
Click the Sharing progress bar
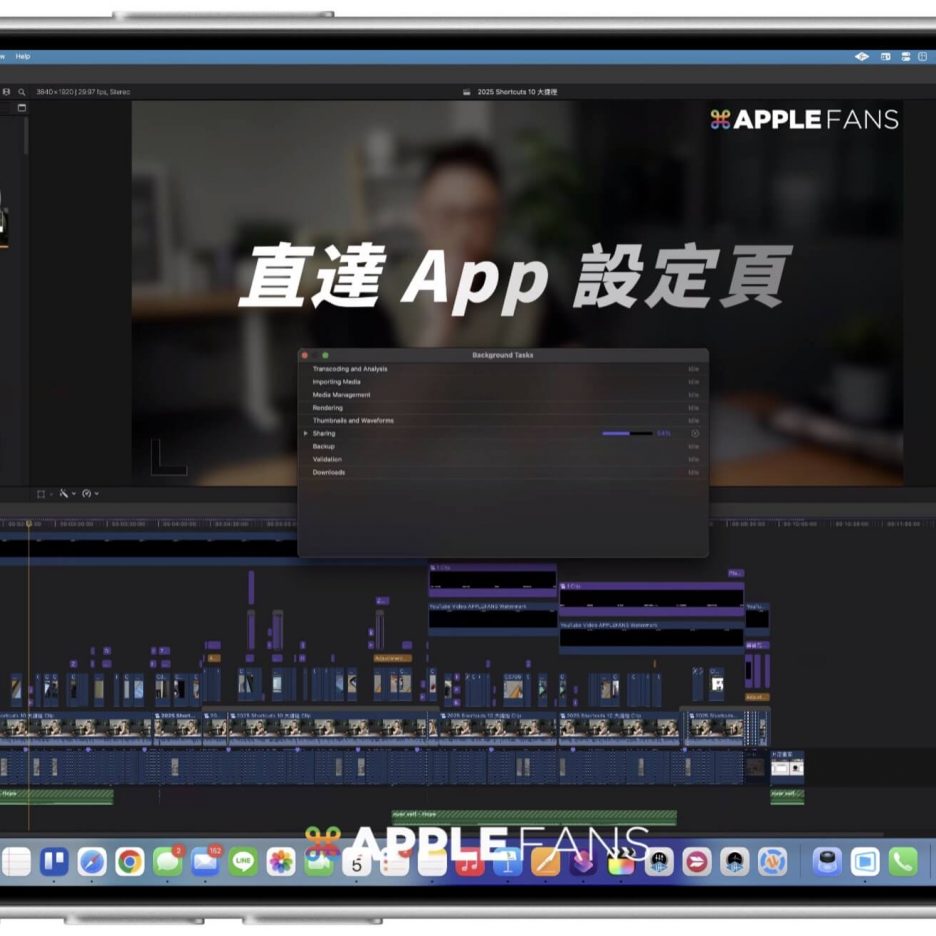coord(627,434)
